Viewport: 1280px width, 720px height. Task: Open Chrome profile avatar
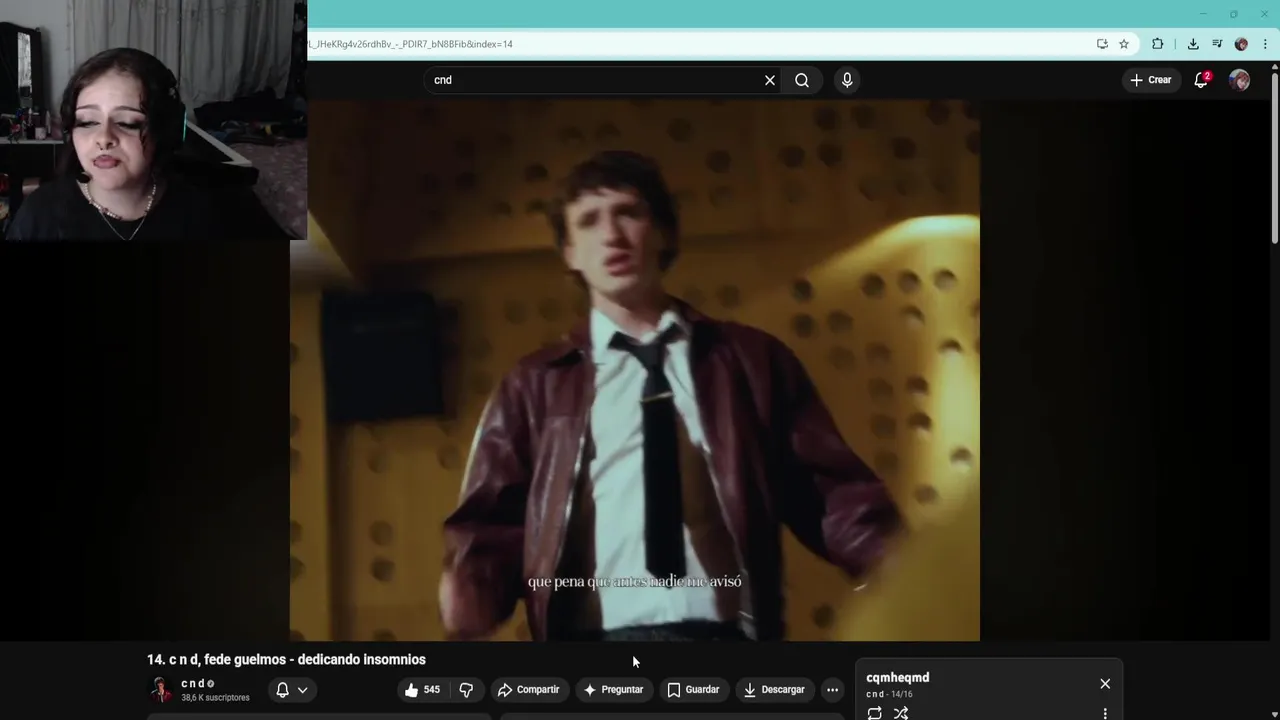coord(1241,44)
